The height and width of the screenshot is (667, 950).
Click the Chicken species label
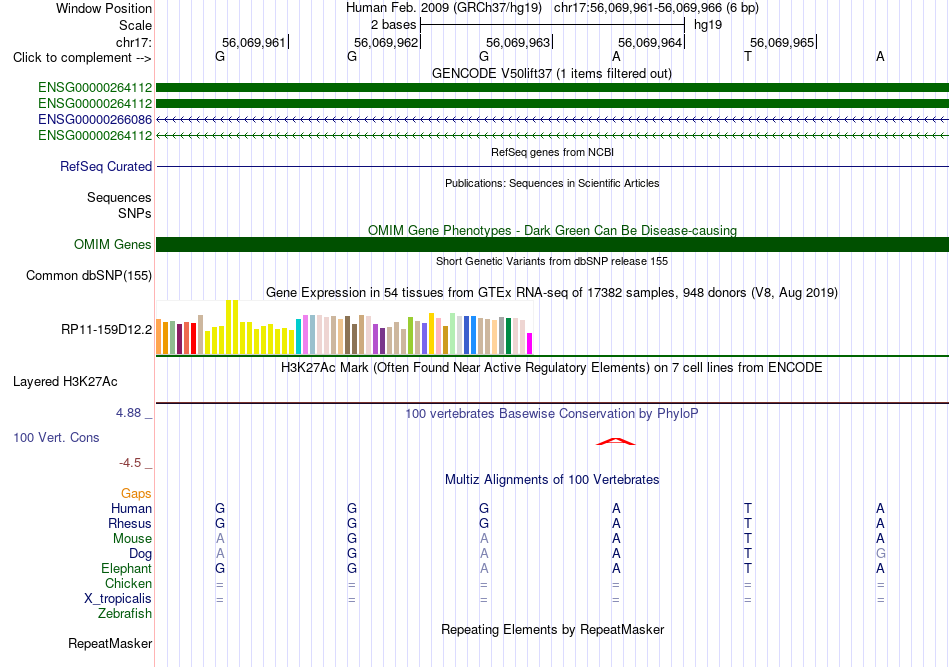tap(128, 583)
